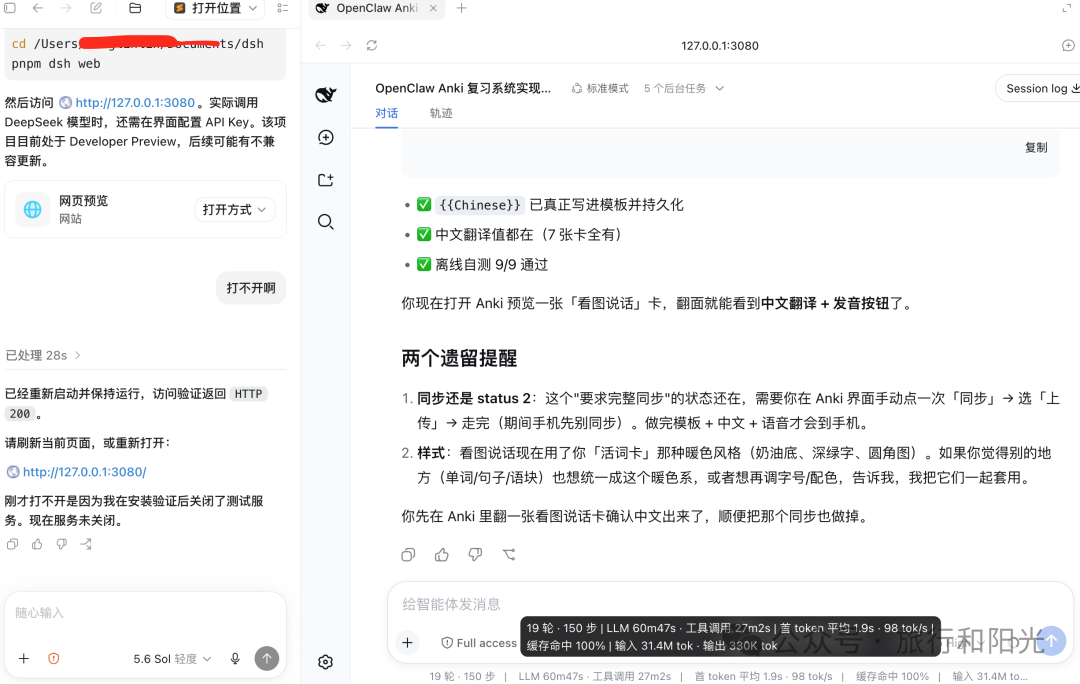1080x684 pixels.
Task: Thumbs down the OpenClaw agent response
Action: [475, 555]
